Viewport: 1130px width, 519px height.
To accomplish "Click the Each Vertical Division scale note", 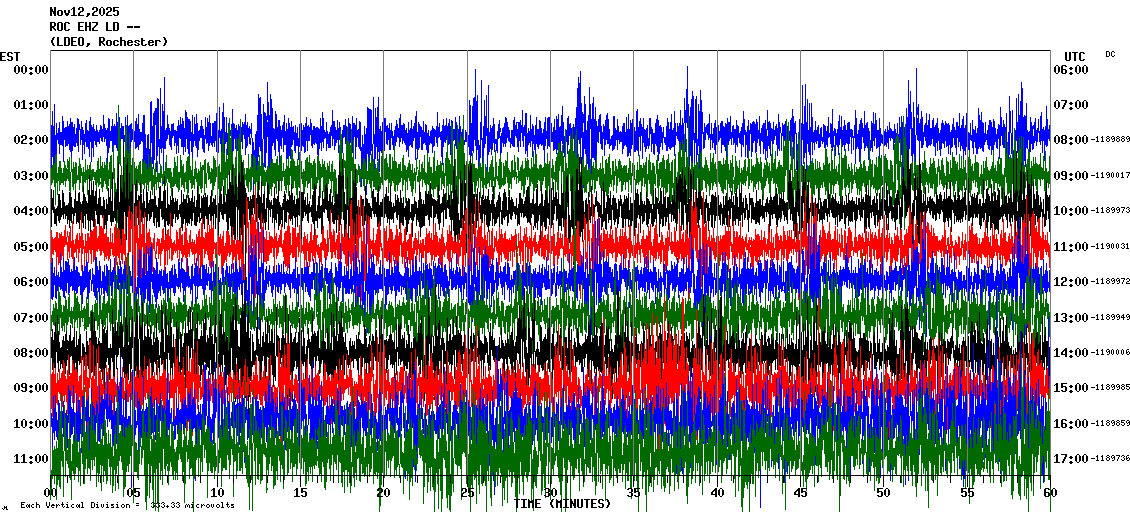I will click(127, 506).
